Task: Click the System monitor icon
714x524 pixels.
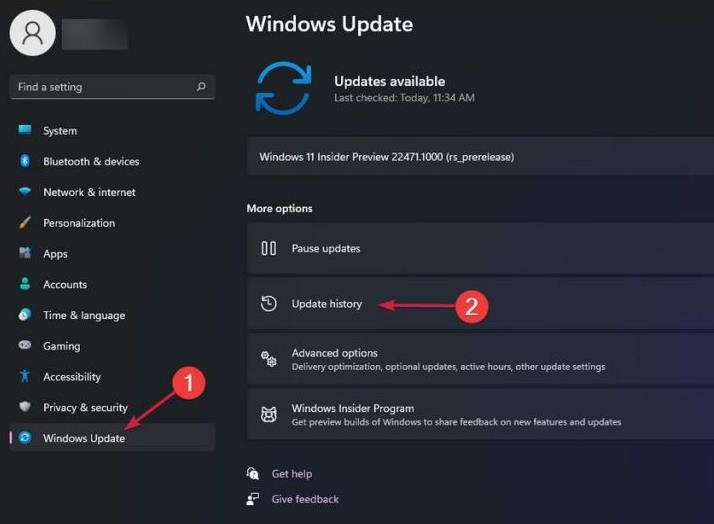Action: pos(25,130)
